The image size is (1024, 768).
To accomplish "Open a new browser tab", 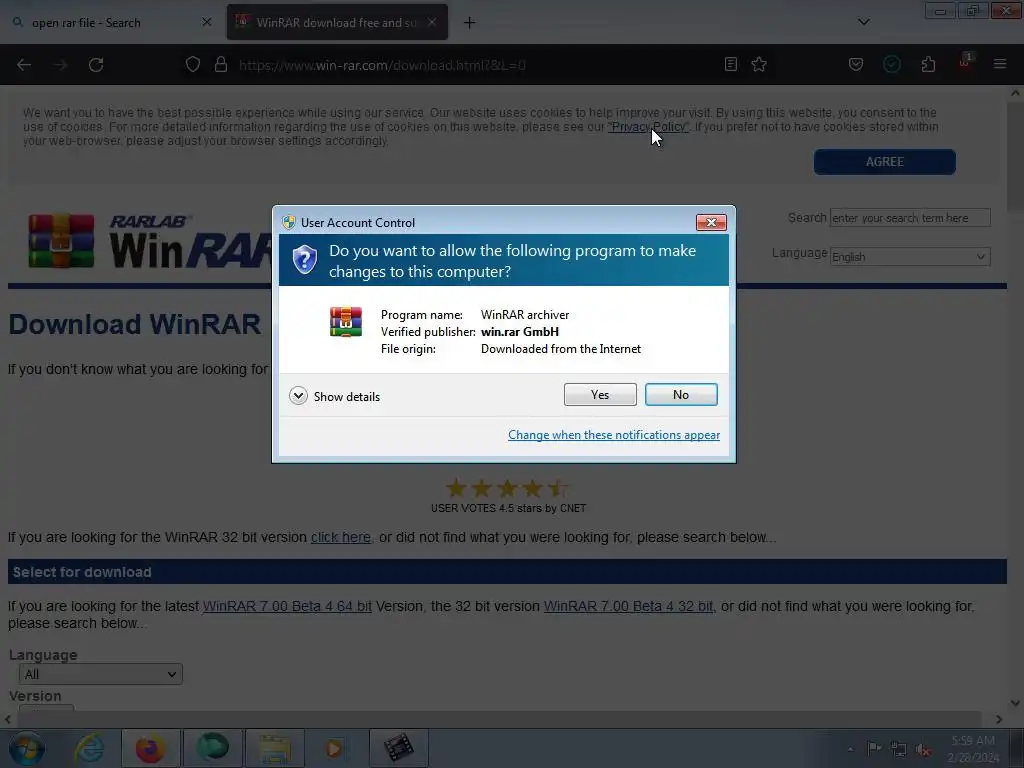I will [469, 23].
